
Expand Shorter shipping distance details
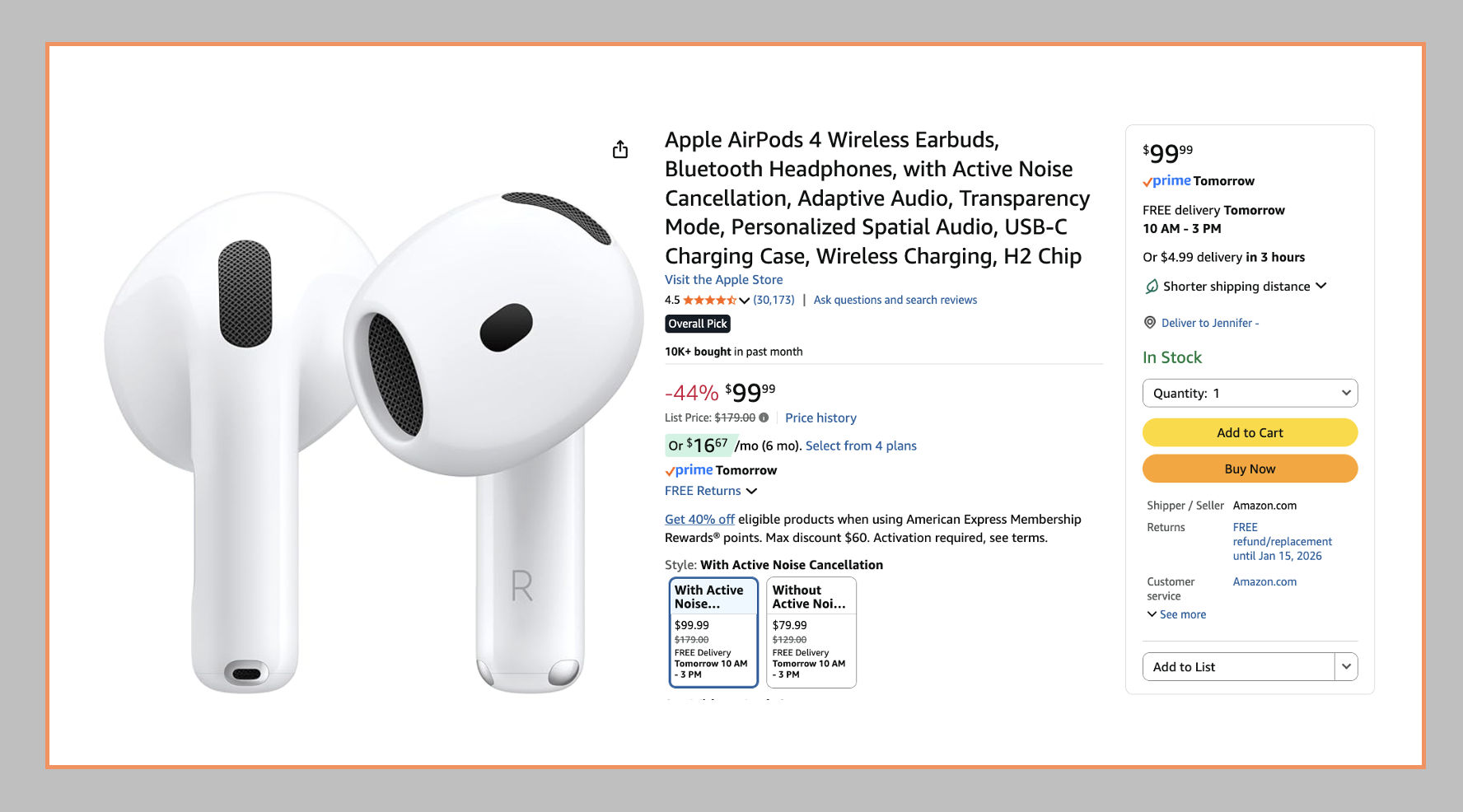(1321, 286)
